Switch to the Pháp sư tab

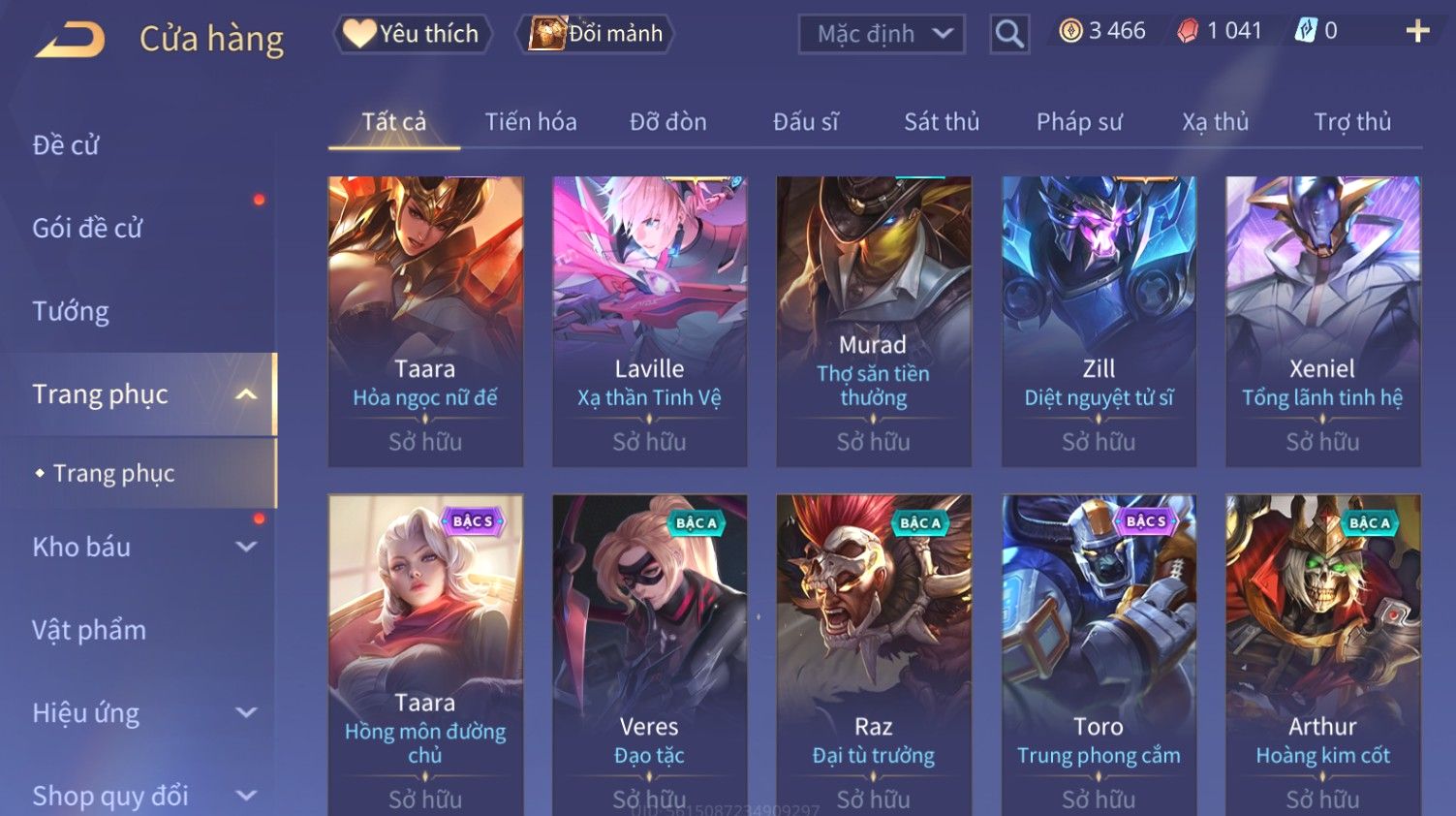pyautogui.click(x=1079, y=122)
